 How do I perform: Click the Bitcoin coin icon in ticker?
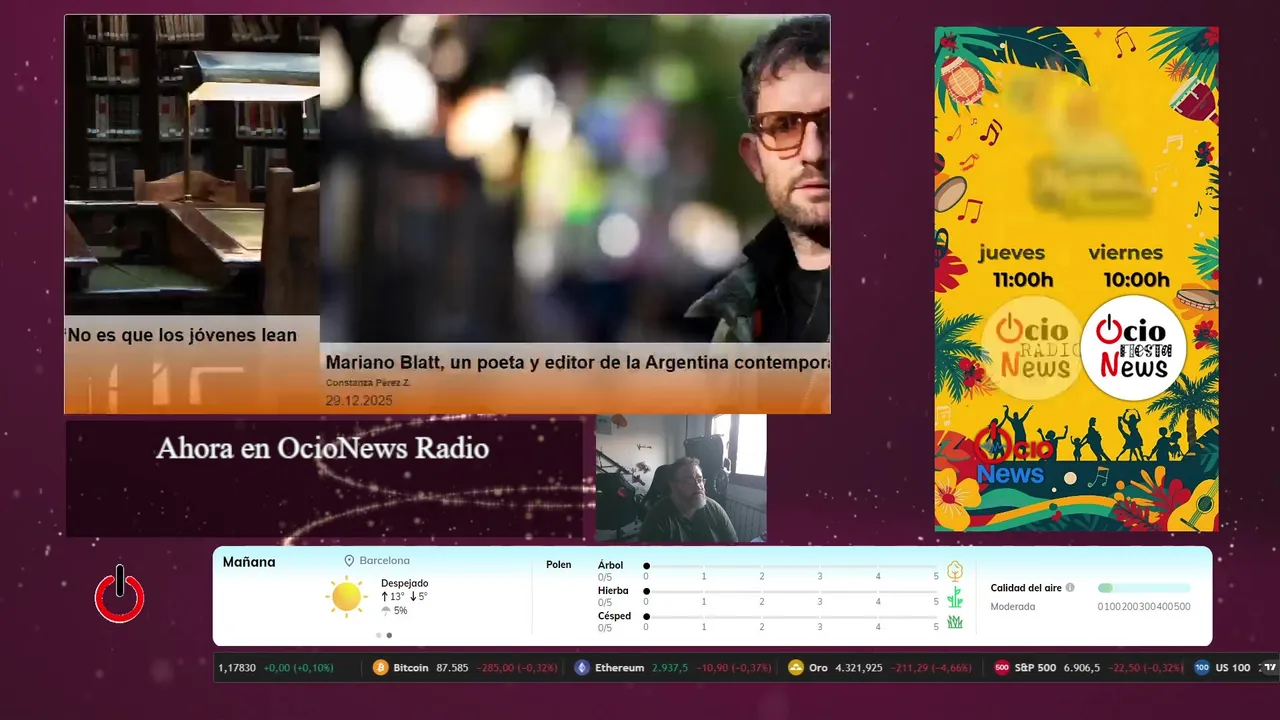[x=380, y=668]
